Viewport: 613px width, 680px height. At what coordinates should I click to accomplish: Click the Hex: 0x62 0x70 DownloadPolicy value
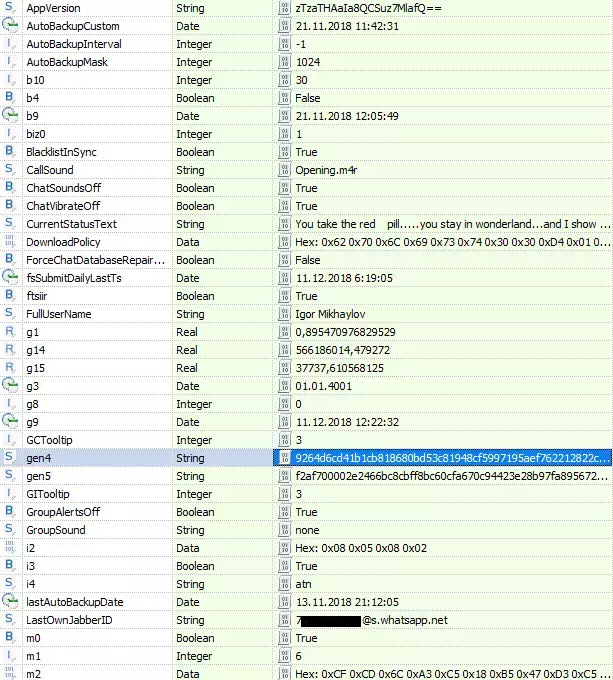coord(453,242)
